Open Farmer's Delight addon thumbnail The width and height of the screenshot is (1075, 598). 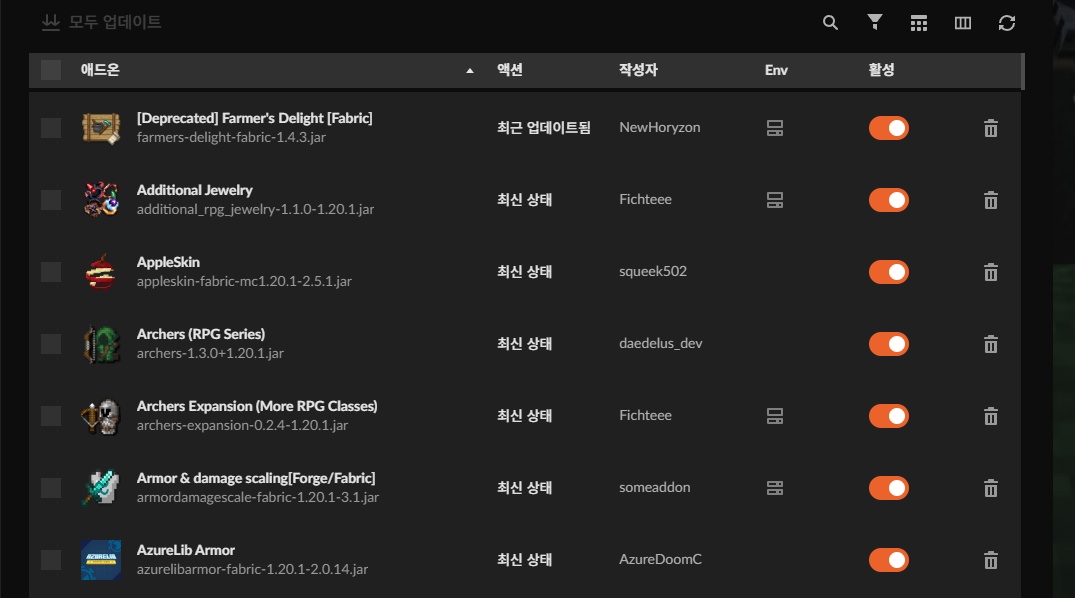point(101,128)
